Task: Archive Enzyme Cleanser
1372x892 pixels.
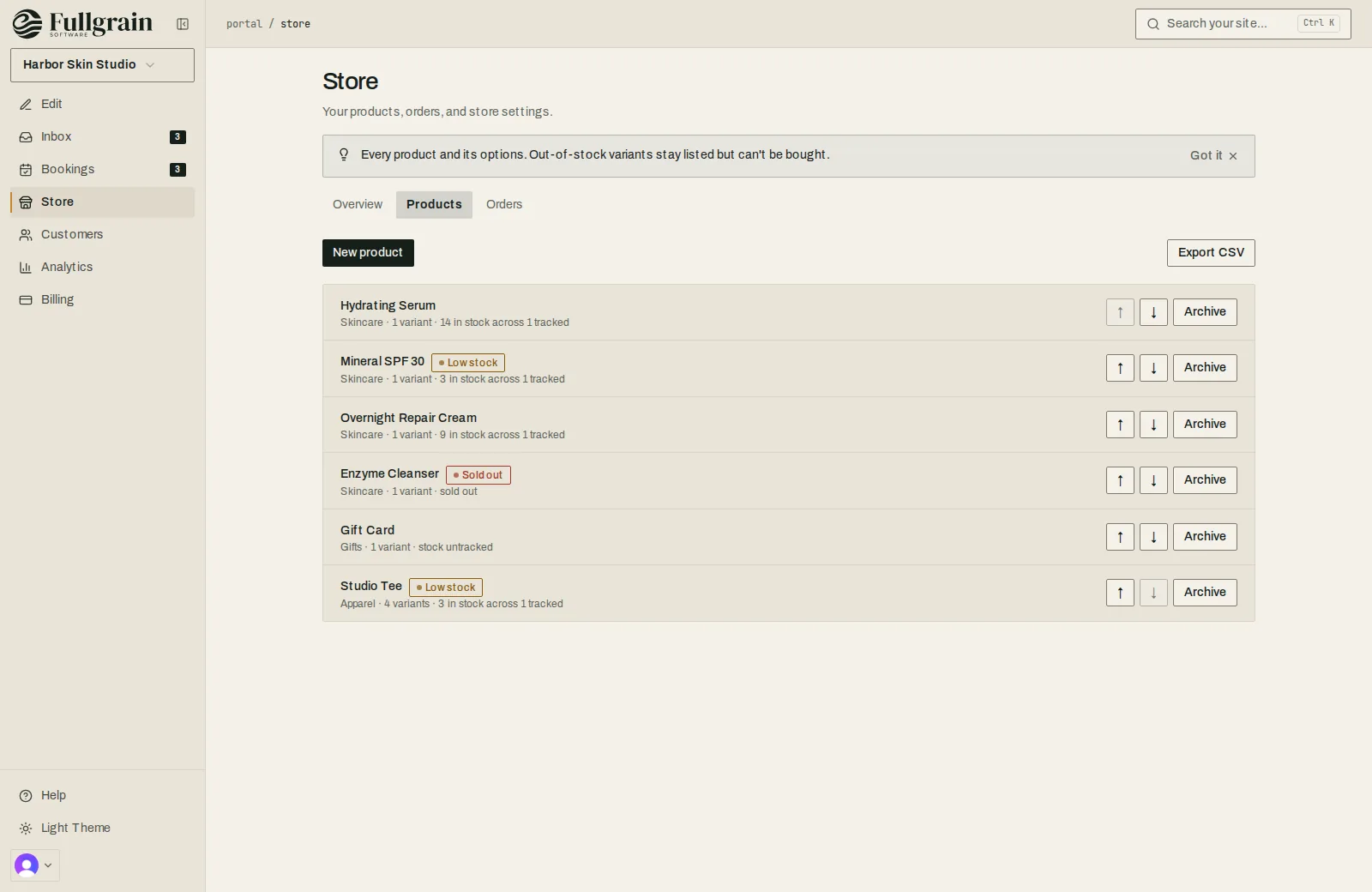Action: tap(1205, 480)
